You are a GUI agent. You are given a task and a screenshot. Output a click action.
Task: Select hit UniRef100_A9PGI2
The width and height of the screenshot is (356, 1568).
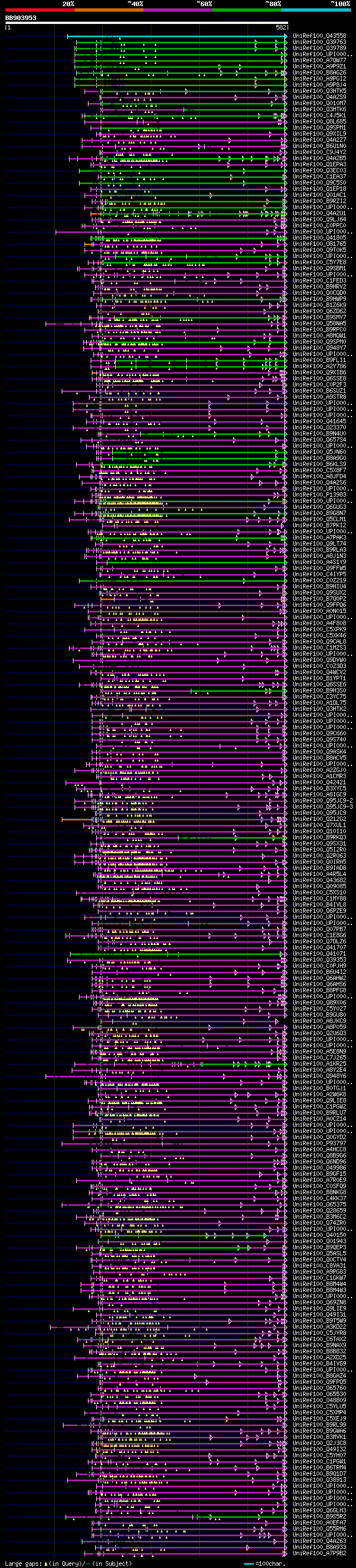(x=319, y=78)
